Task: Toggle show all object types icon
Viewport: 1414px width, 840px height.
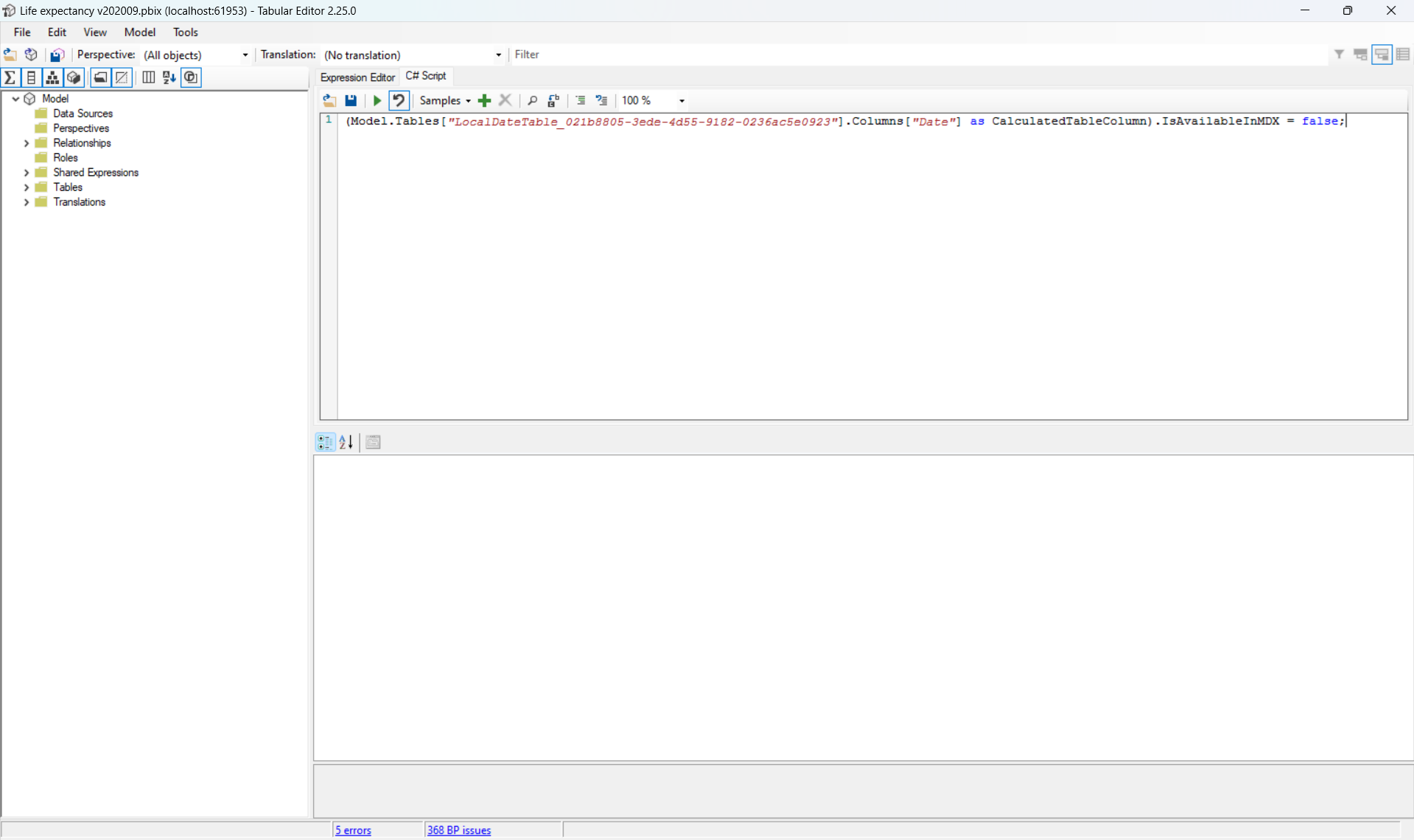Action: click(x=191, y=77)
